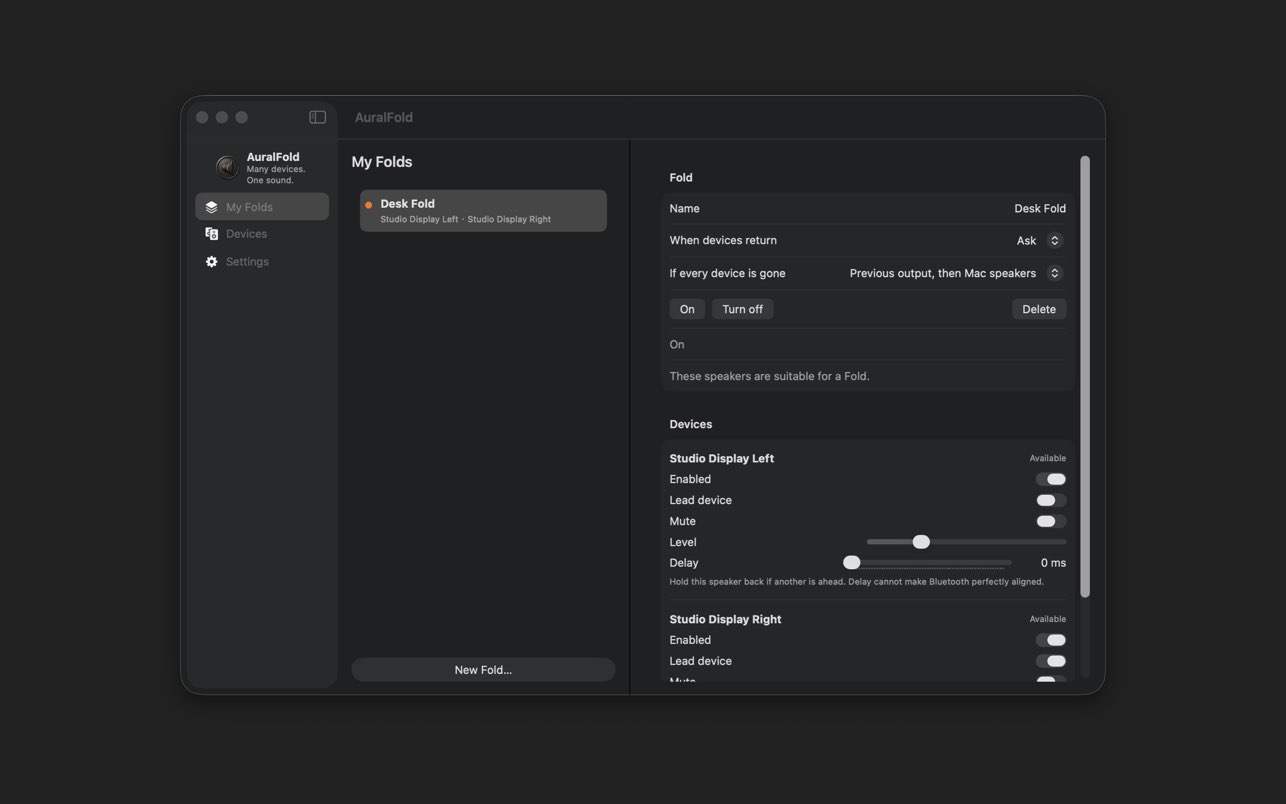Click the Turn off button
Viewport: 1286px width, 804px height.
(x=742, y=309)
